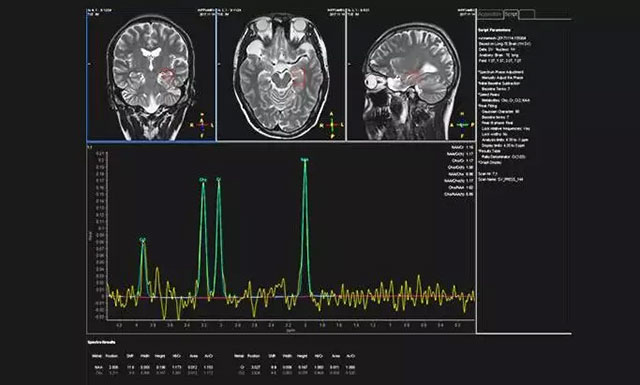The image size is (640, 385).
Task: Select the sagittal T2 brain viewport
Action: pos(411,76)
